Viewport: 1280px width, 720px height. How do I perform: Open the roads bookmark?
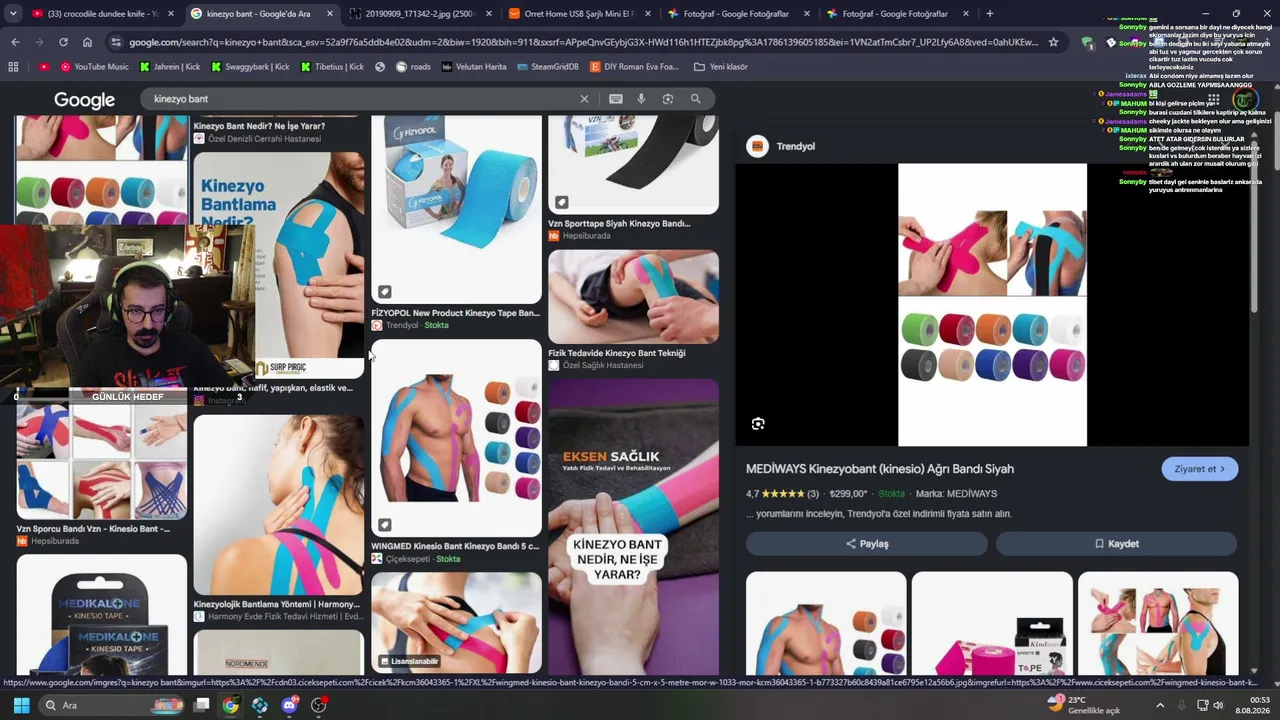(x=413, y=67)
